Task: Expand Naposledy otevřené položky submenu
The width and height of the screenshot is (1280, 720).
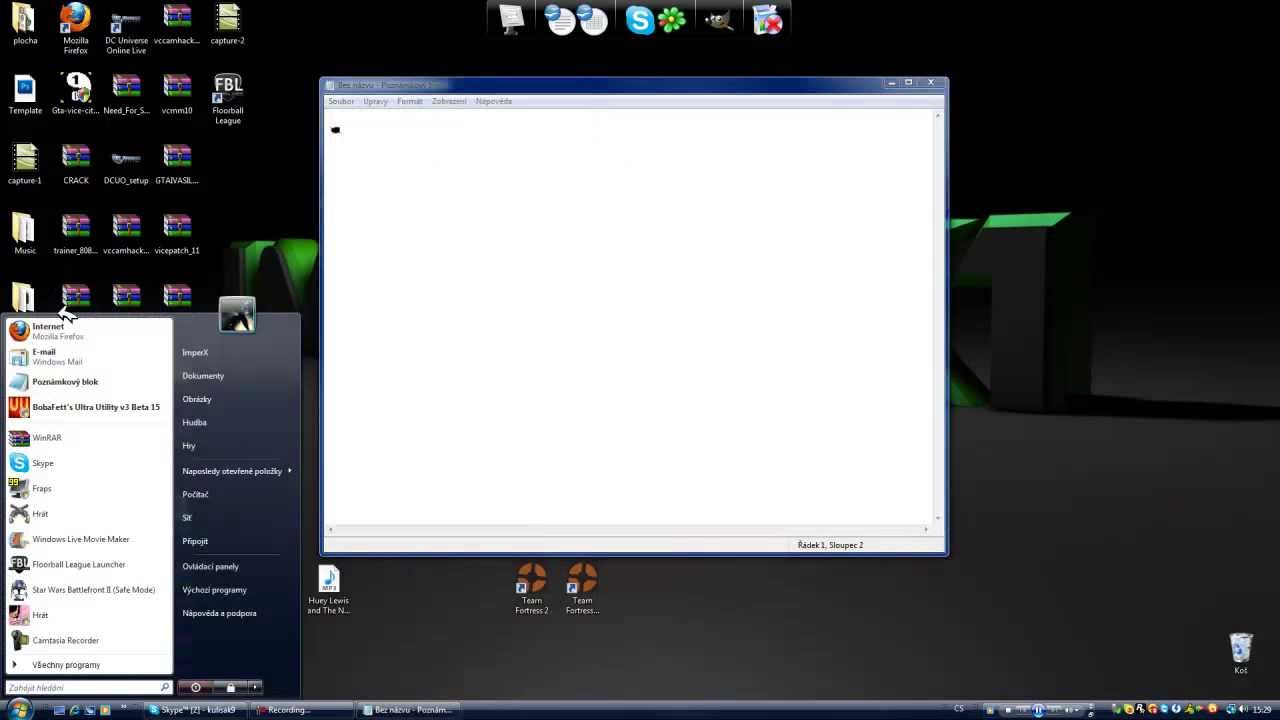Action: (x=237, y=471)
